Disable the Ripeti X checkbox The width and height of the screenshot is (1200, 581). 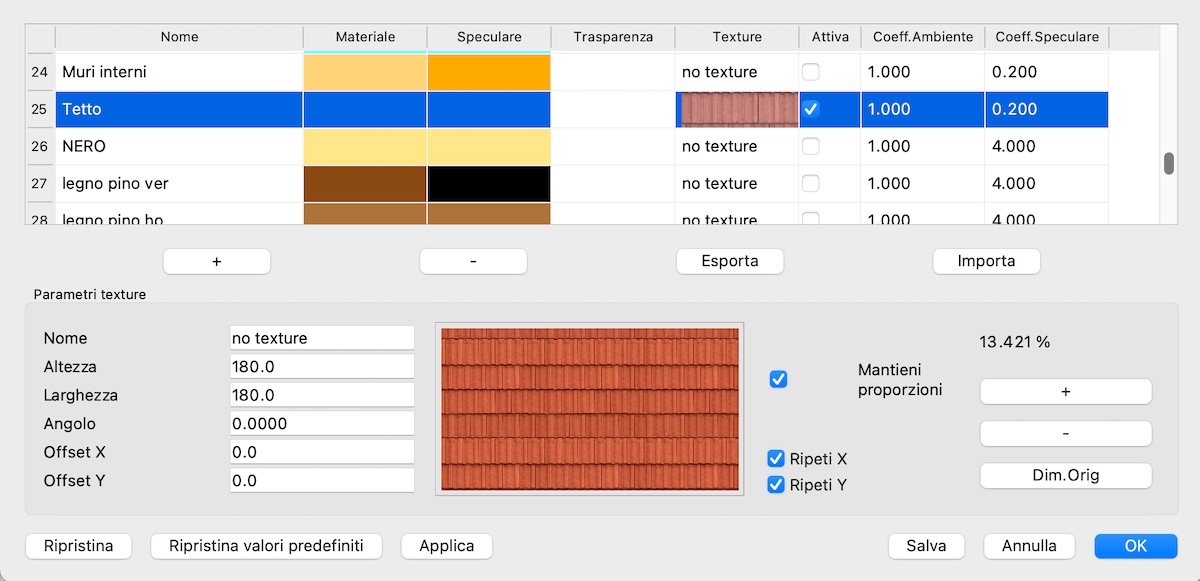point(775,459)
